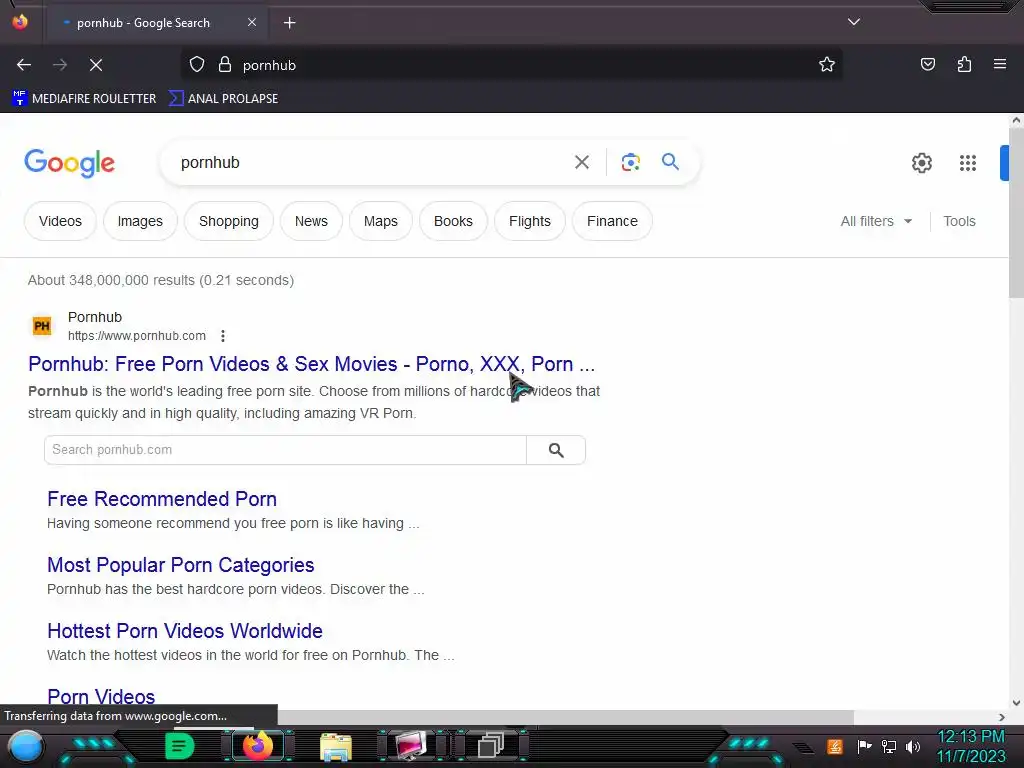1024x768 pixels.
Task: Click the stacked windows taskbar icon
Action: pyautogui.click(x=490, y=745)
